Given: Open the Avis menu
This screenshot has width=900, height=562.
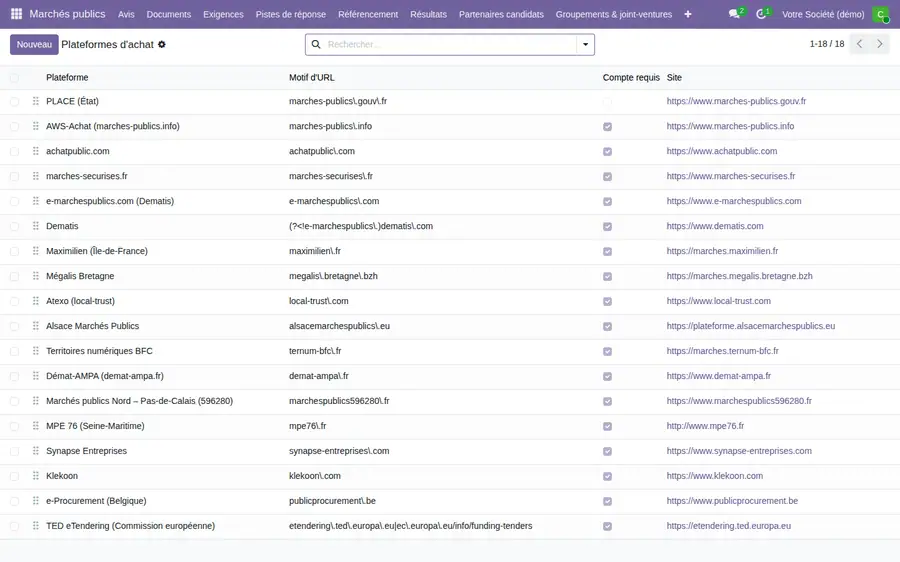Looking at the screenshot, I should point(126,14).
